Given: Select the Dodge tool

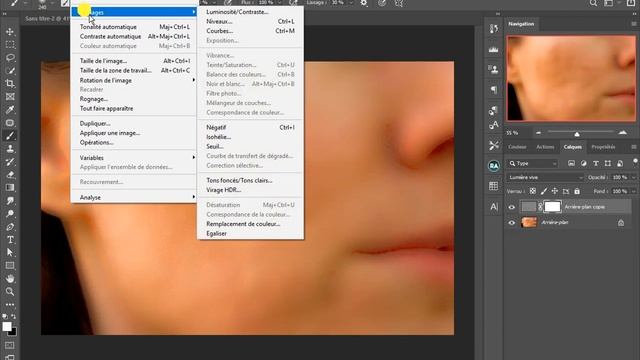Looking at the screenshot, I should coord(10,214).
